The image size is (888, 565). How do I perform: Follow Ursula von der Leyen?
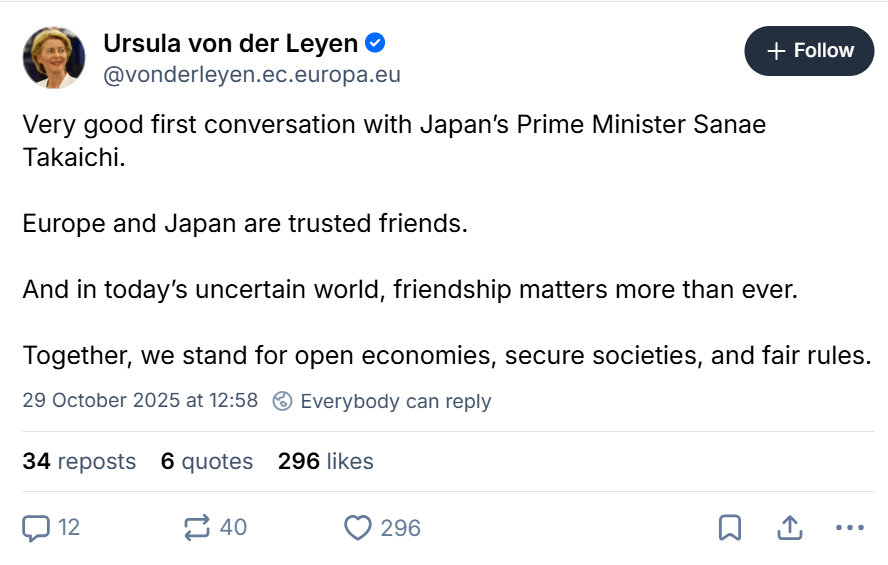coord(809,51)
